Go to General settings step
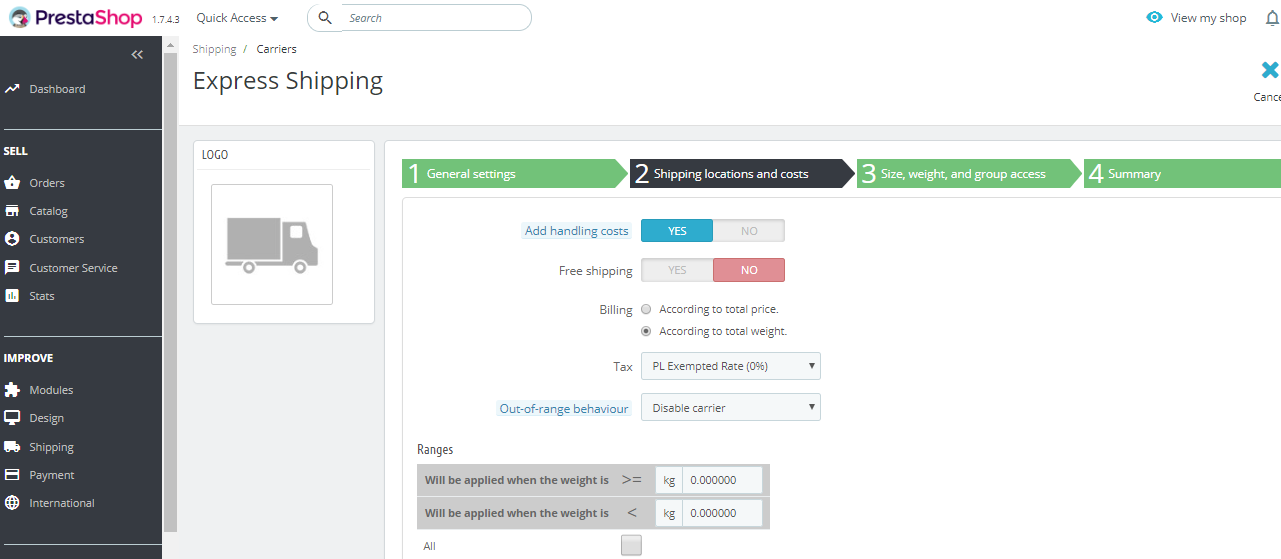1281x559 pixels. pyautogui.click(x=514, y=174)
